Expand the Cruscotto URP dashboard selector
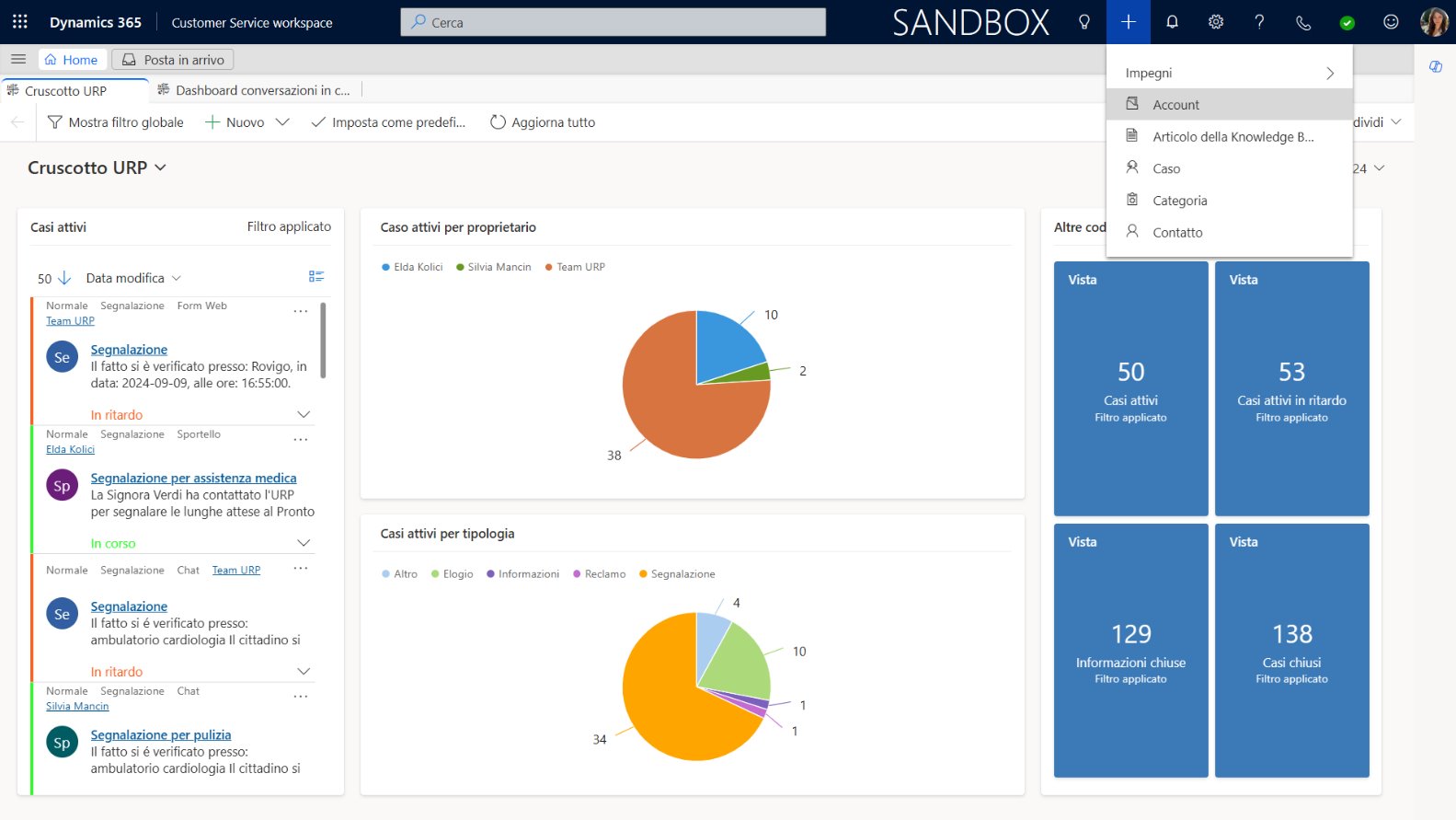This screenshot has height=820, width=1456. click(x=161, y=167)
